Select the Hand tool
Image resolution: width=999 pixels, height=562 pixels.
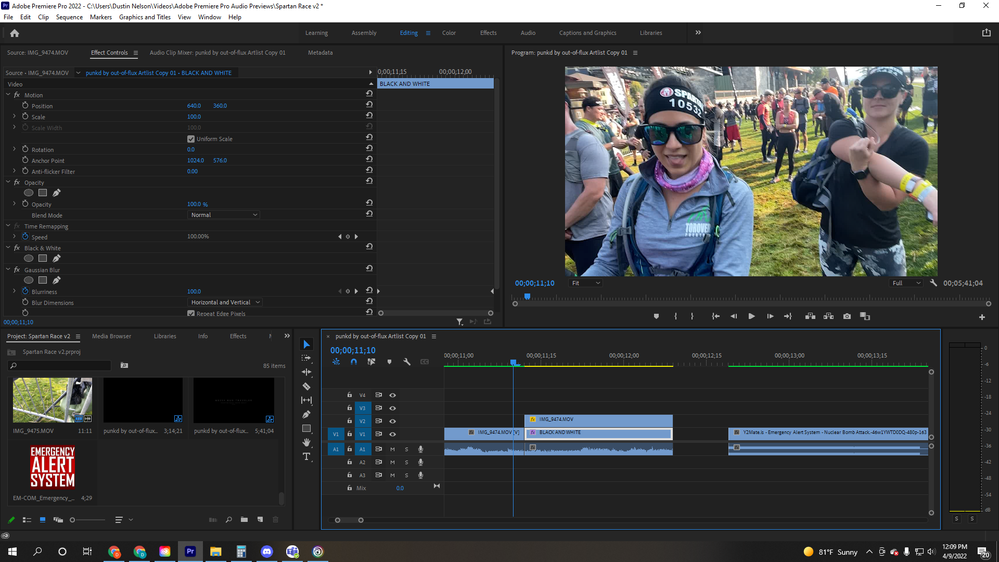(307, 442)
